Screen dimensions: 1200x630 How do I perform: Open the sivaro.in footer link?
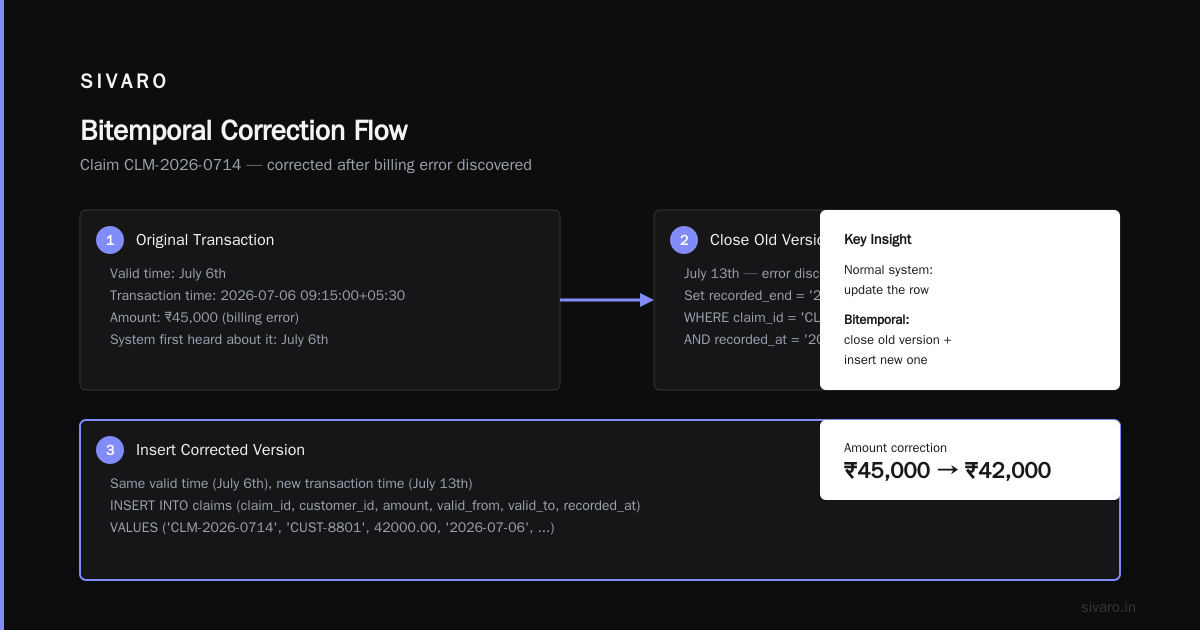click(x=1108, y=607)
